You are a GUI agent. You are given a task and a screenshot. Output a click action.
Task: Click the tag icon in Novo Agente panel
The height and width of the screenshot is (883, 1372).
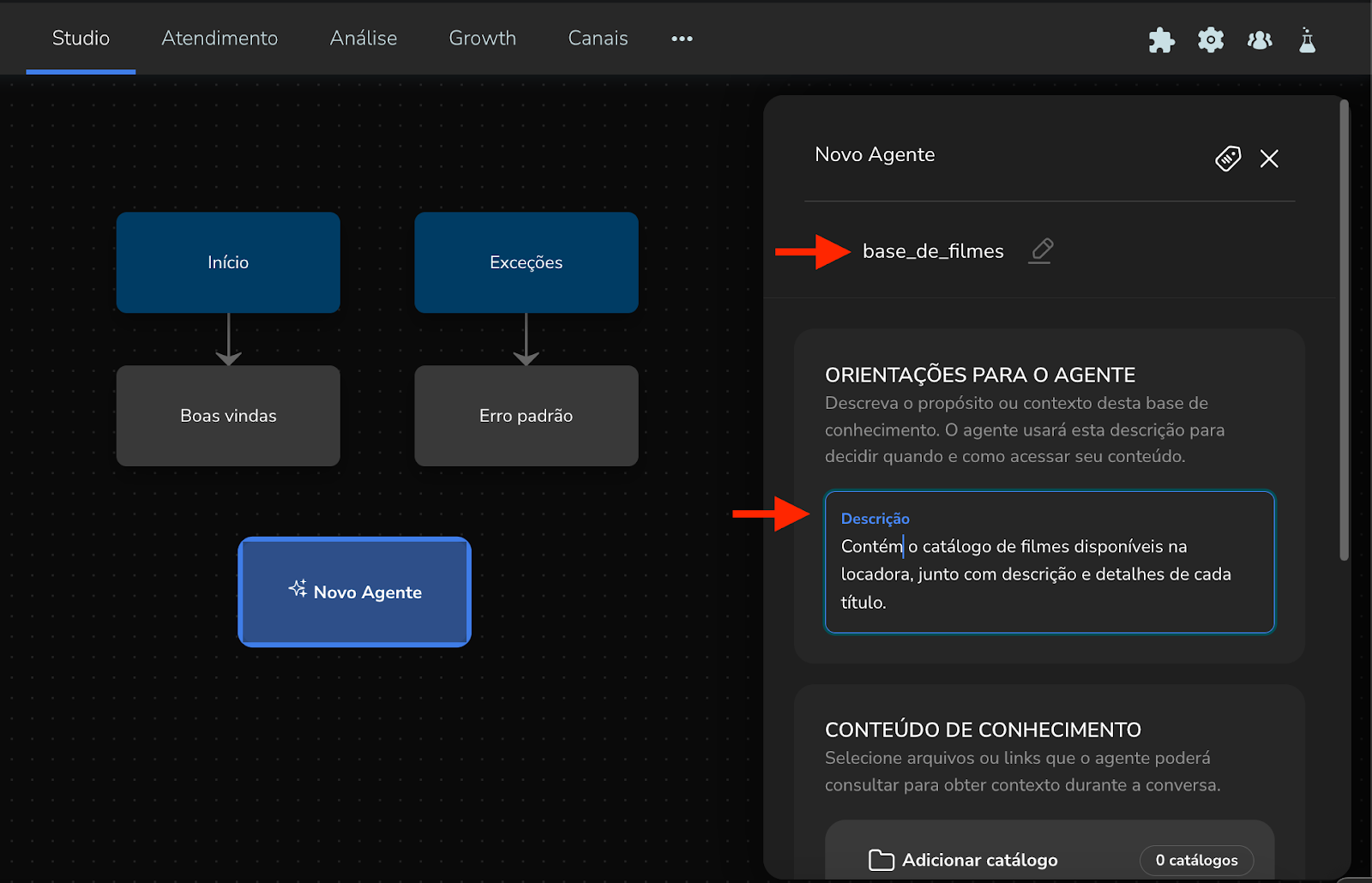click(x=1228, y=159)
